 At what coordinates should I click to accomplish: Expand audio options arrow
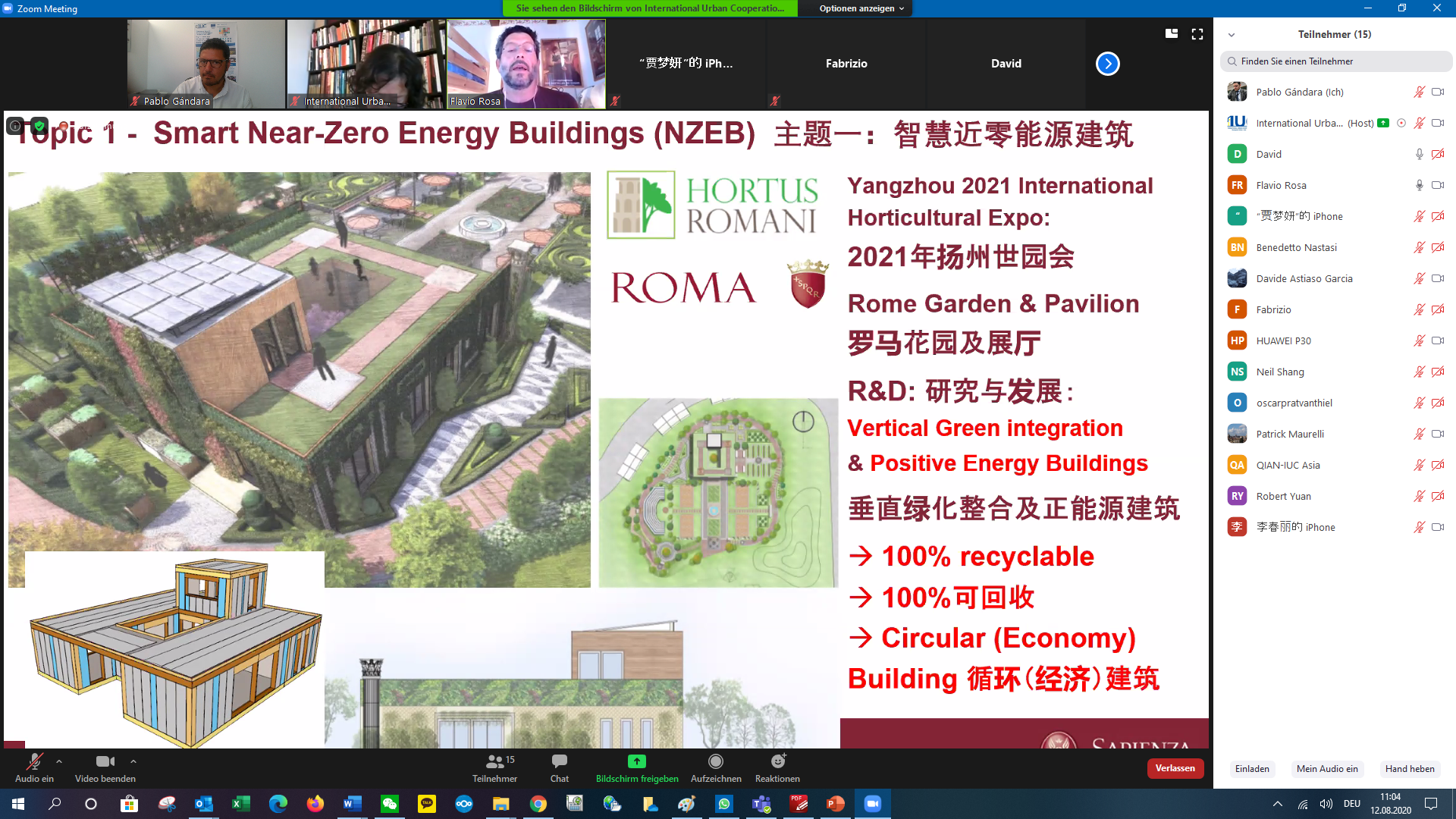[x=59, y=761]
